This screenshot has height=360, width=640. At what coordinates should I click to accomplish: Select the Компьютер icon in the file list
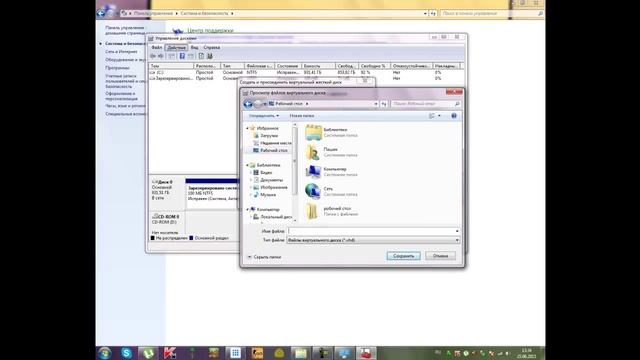point(313,172)
